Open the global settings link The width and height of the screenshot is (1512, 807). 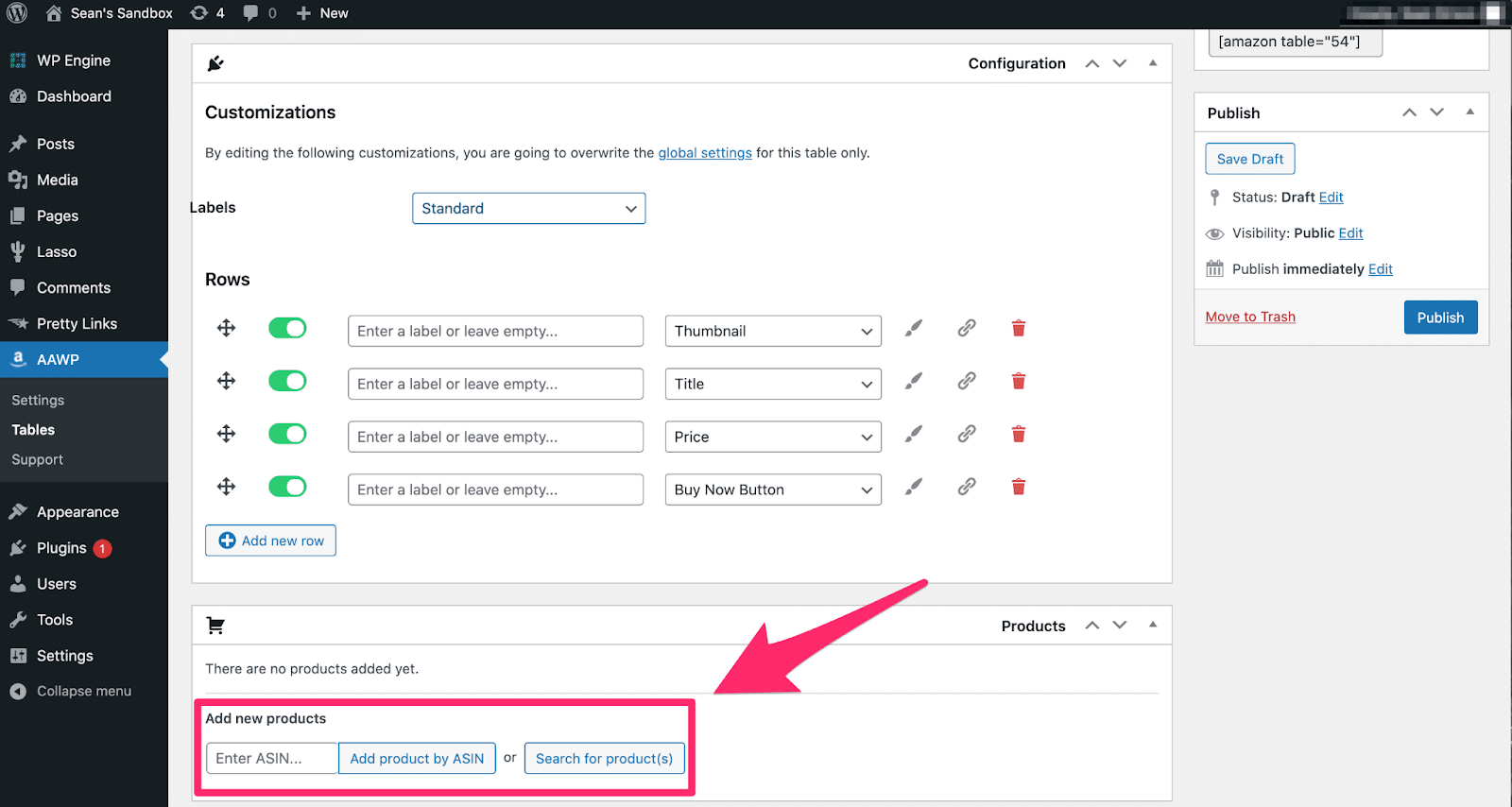click(705, 153)
